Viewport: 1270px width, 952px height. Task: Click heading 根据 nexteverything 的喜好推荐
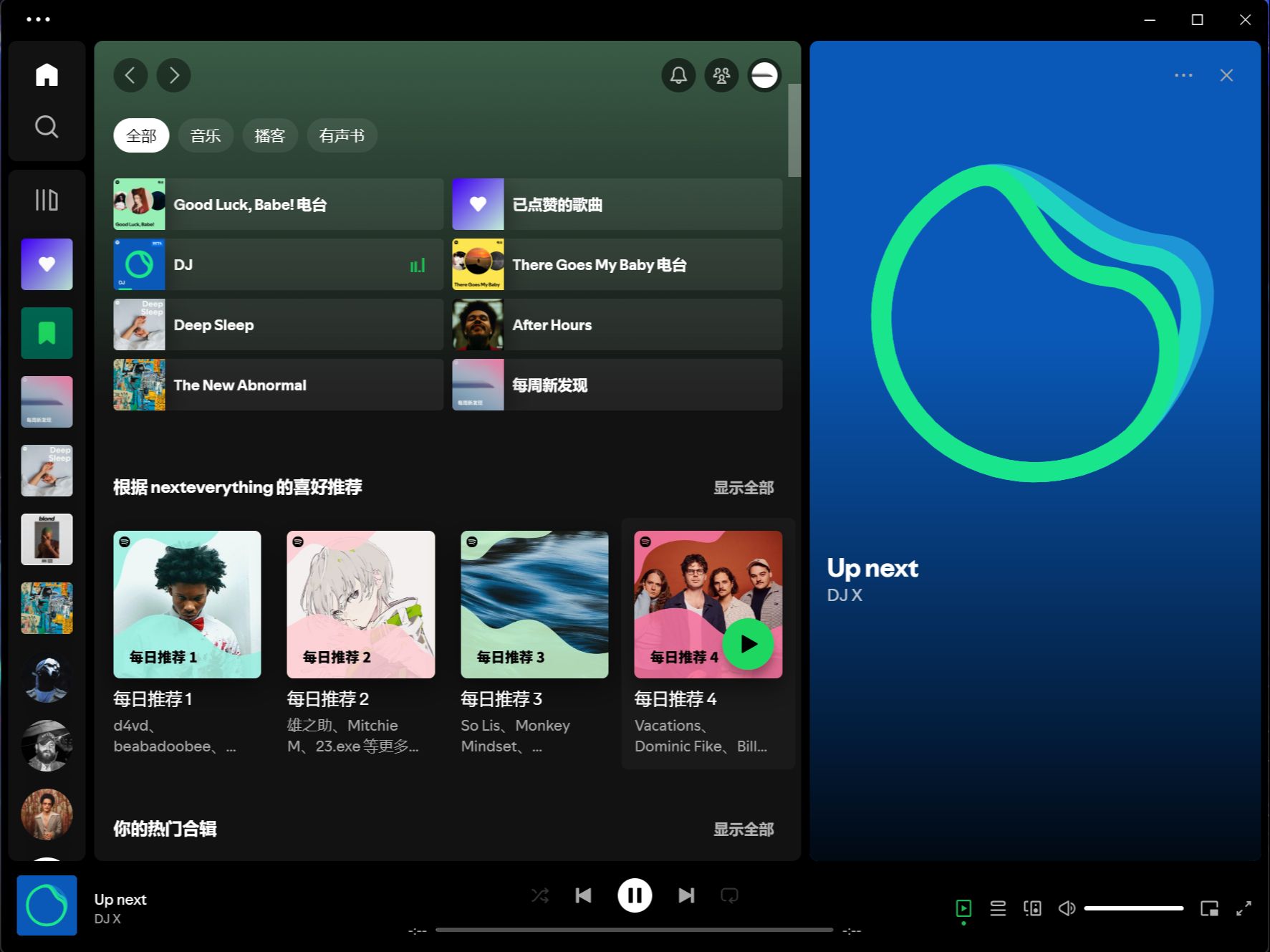point(238,487)
